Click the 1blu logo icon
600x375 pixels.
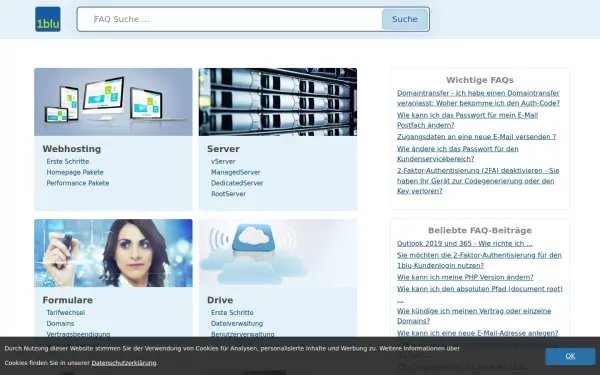48,19
